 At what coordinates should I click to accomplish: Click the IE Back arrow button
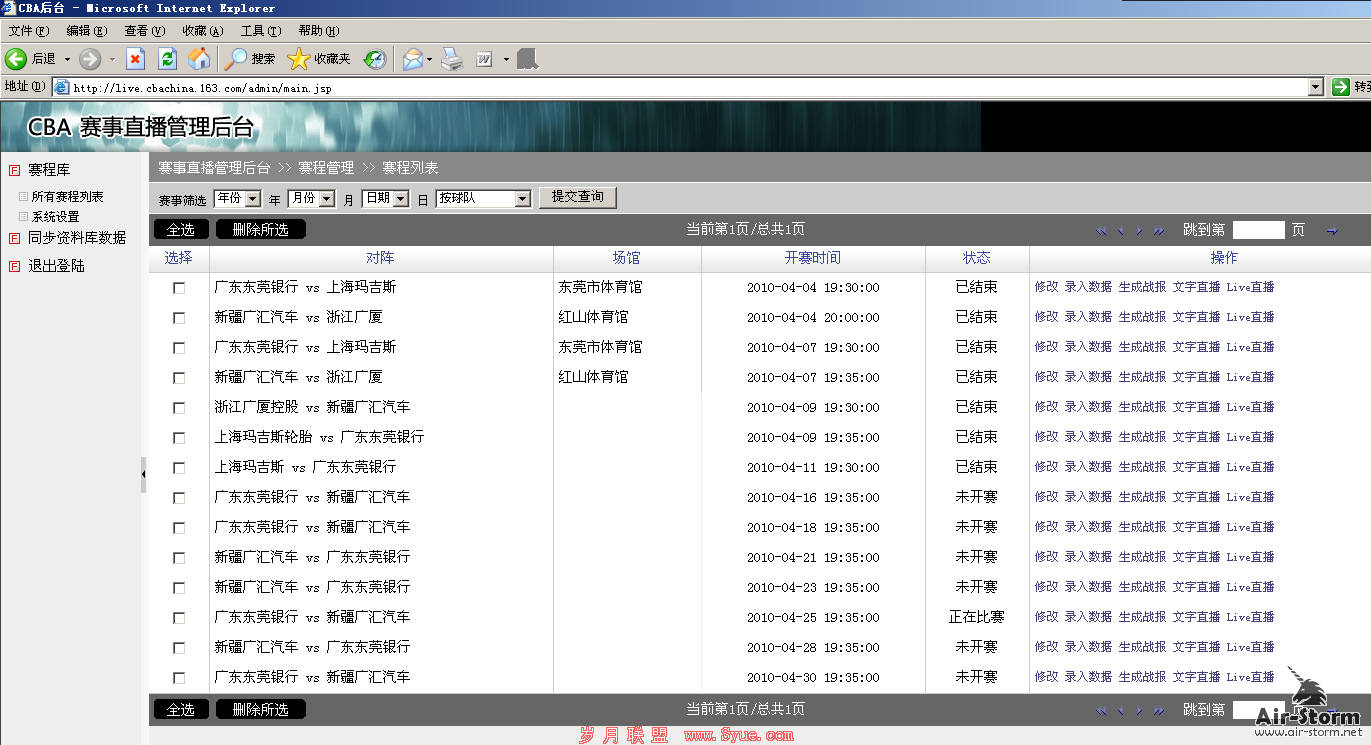16,59
